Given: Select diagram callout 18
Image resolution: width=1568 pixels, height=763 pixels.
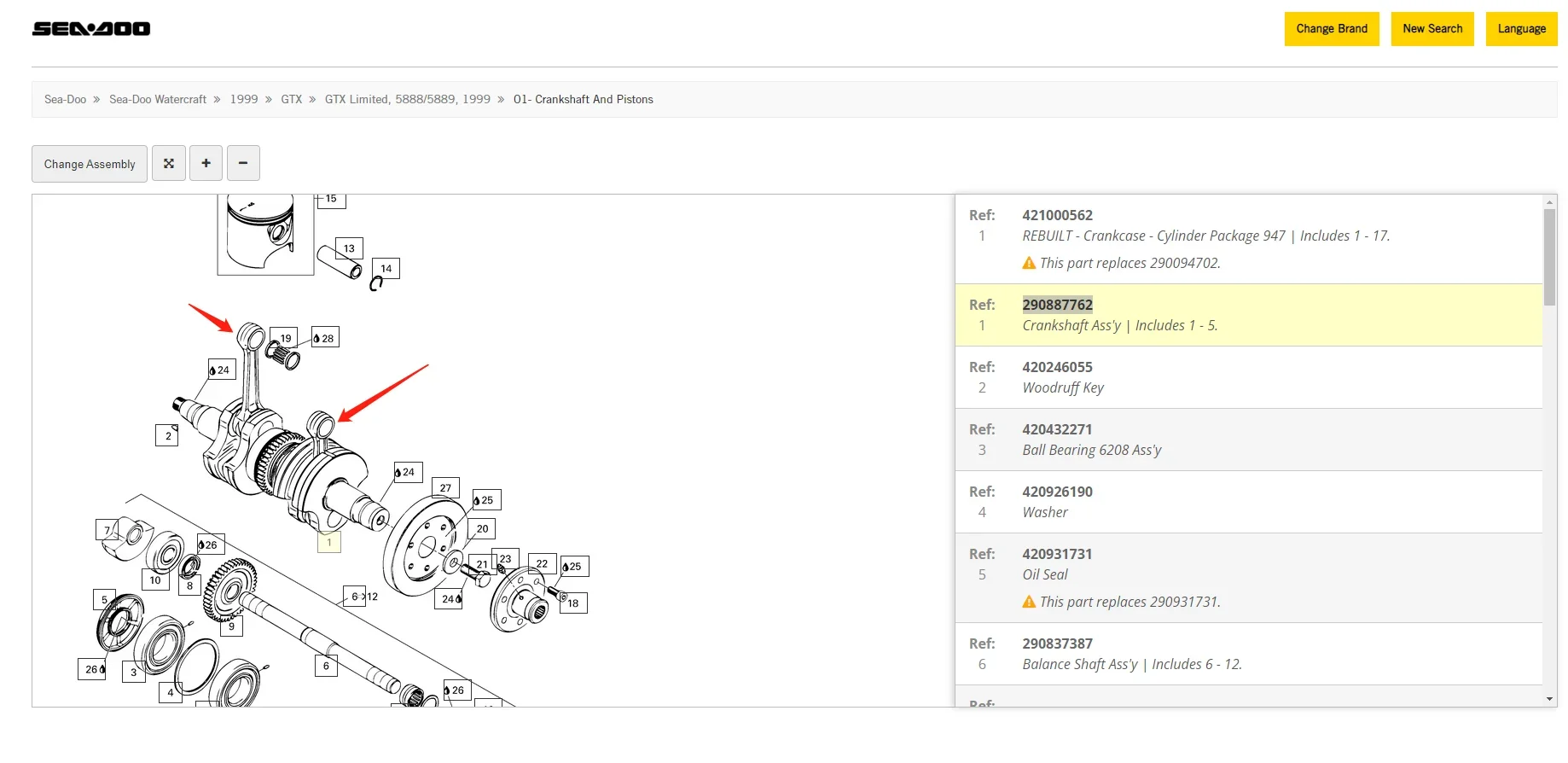Looking at the screenshot, I should point(573,603).
